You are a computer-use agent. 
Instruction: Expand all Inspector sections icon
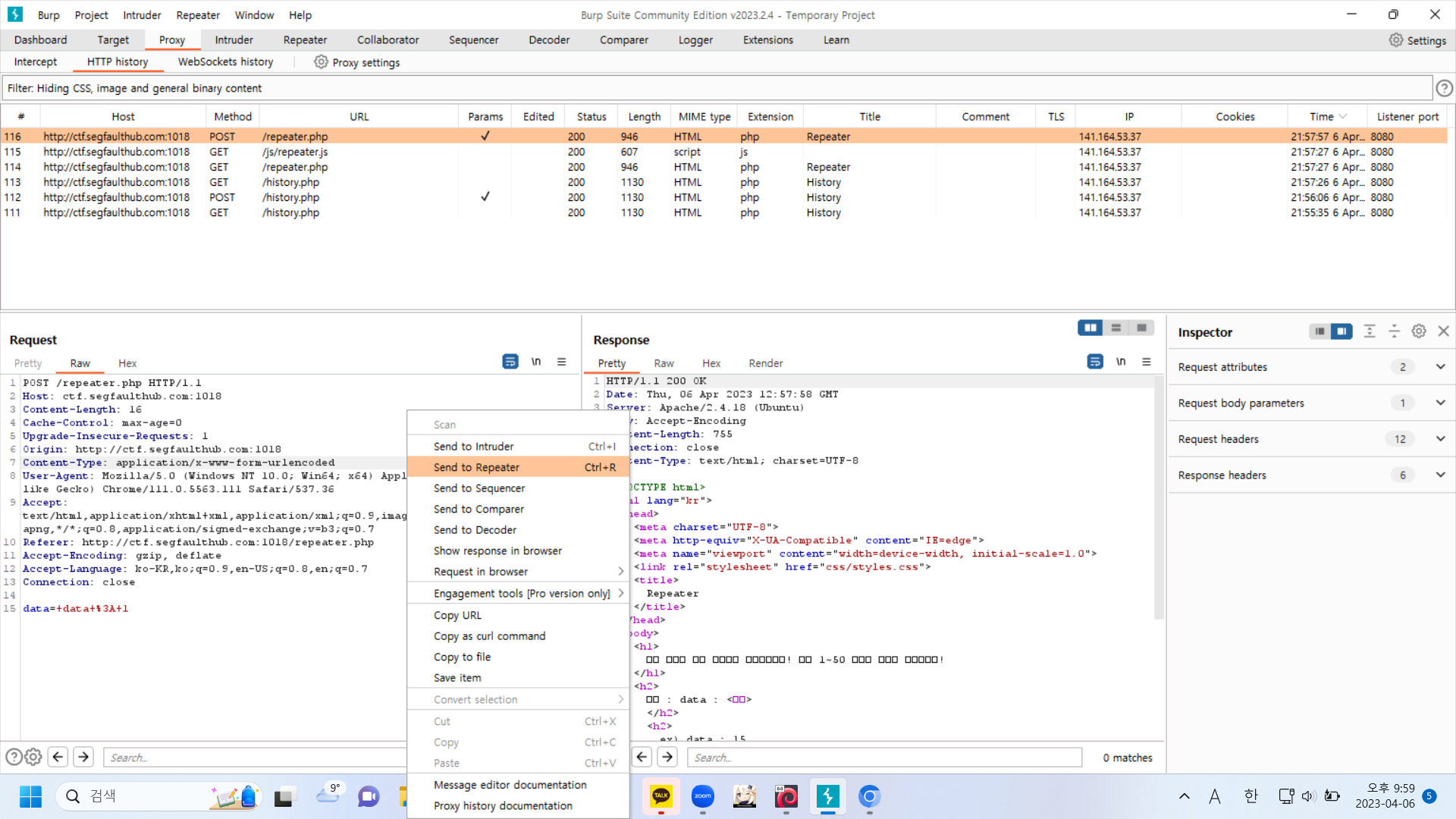pyautogui.click(x=1369, y=331)
